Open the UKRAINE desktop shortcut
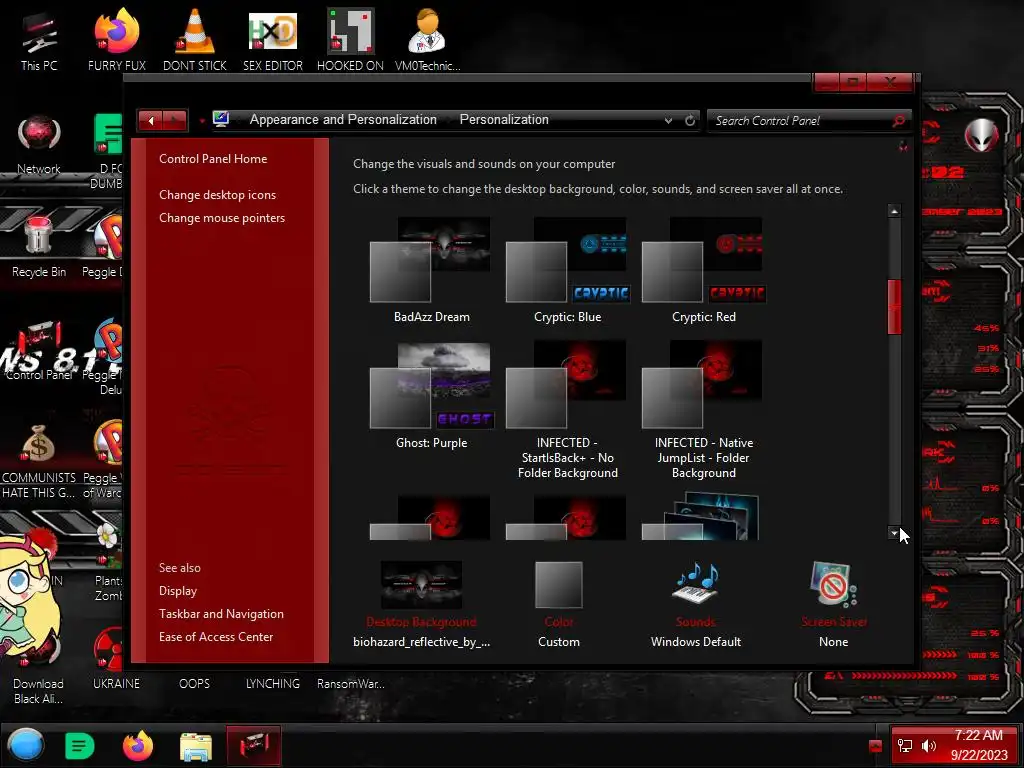The height and width of the screenshot is (768, 1024). (x=116, y=660)
